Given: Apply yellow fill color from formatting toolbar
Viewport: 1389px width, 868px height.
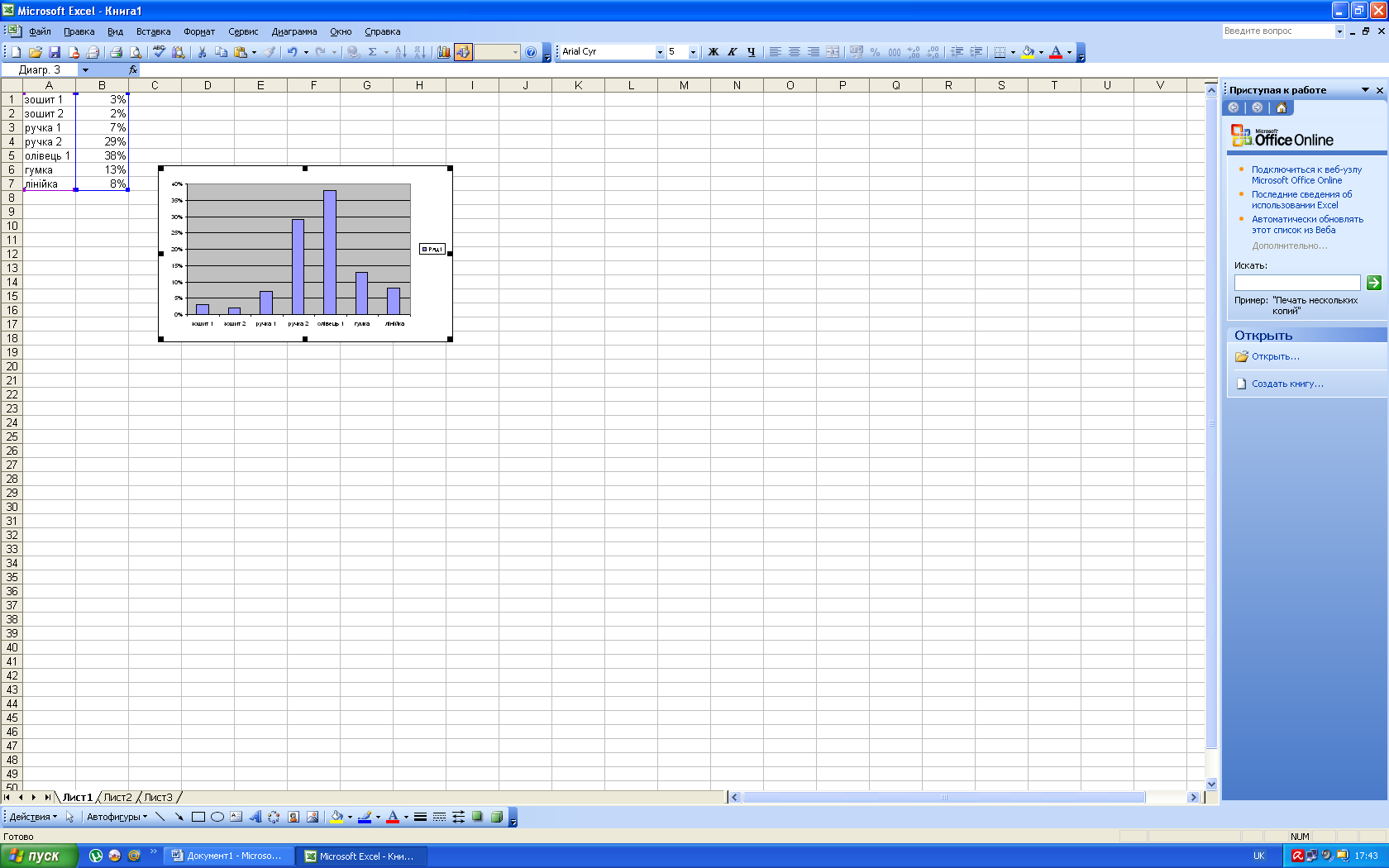Looking at the screenshot, I should 1028,52.
